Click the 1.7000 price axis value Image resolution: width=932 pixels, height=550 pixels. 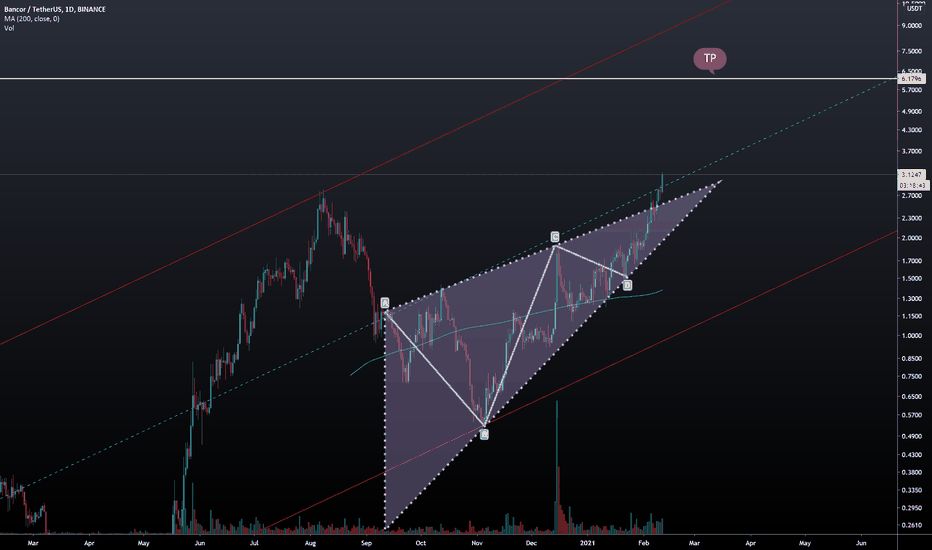tap(911, 260)
